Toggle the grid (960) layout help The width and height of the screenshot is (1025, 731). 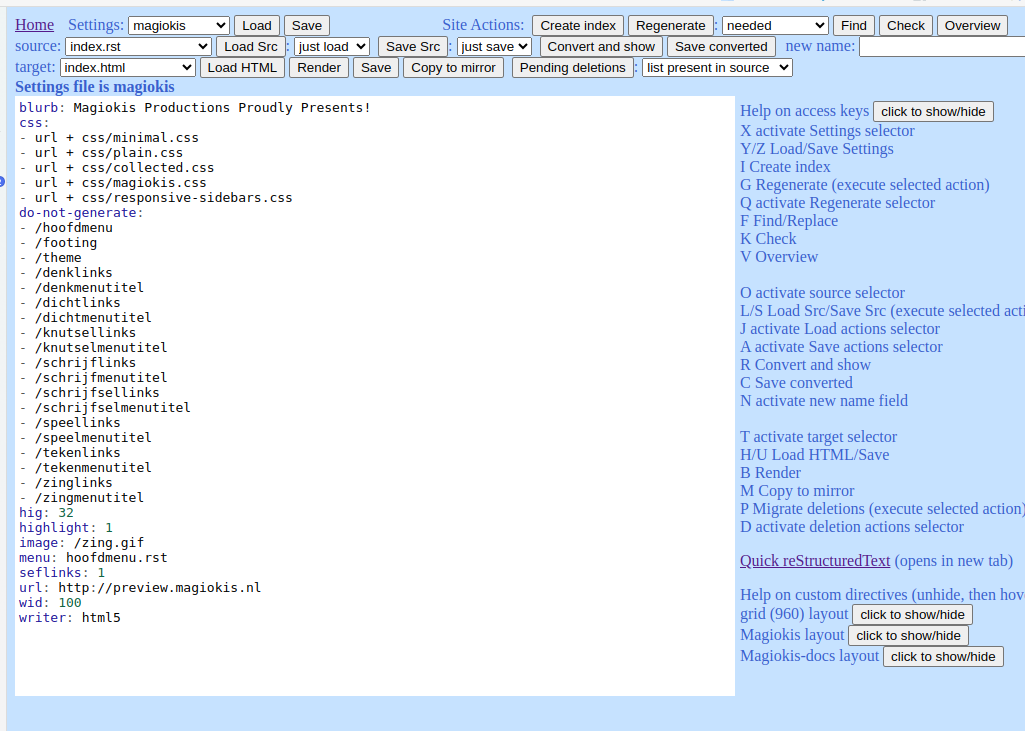coord(912,615)
